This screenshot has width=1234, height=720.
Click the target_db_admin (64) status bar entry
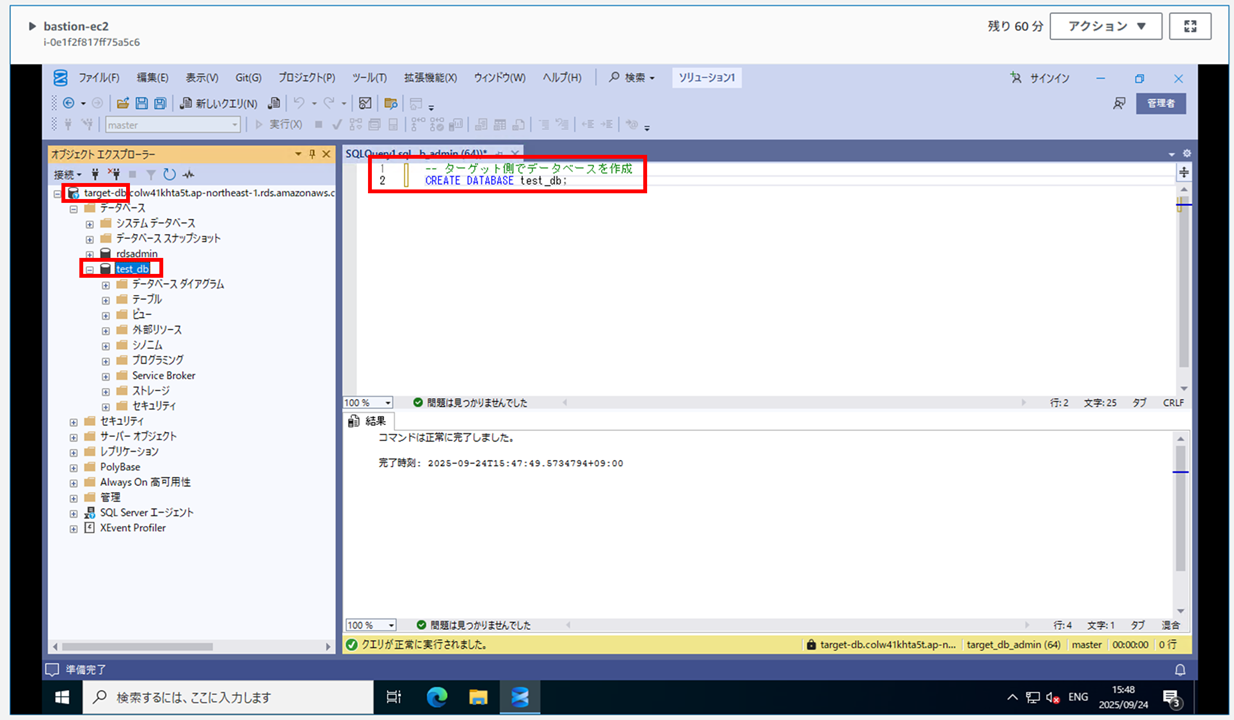[1014, 645]
